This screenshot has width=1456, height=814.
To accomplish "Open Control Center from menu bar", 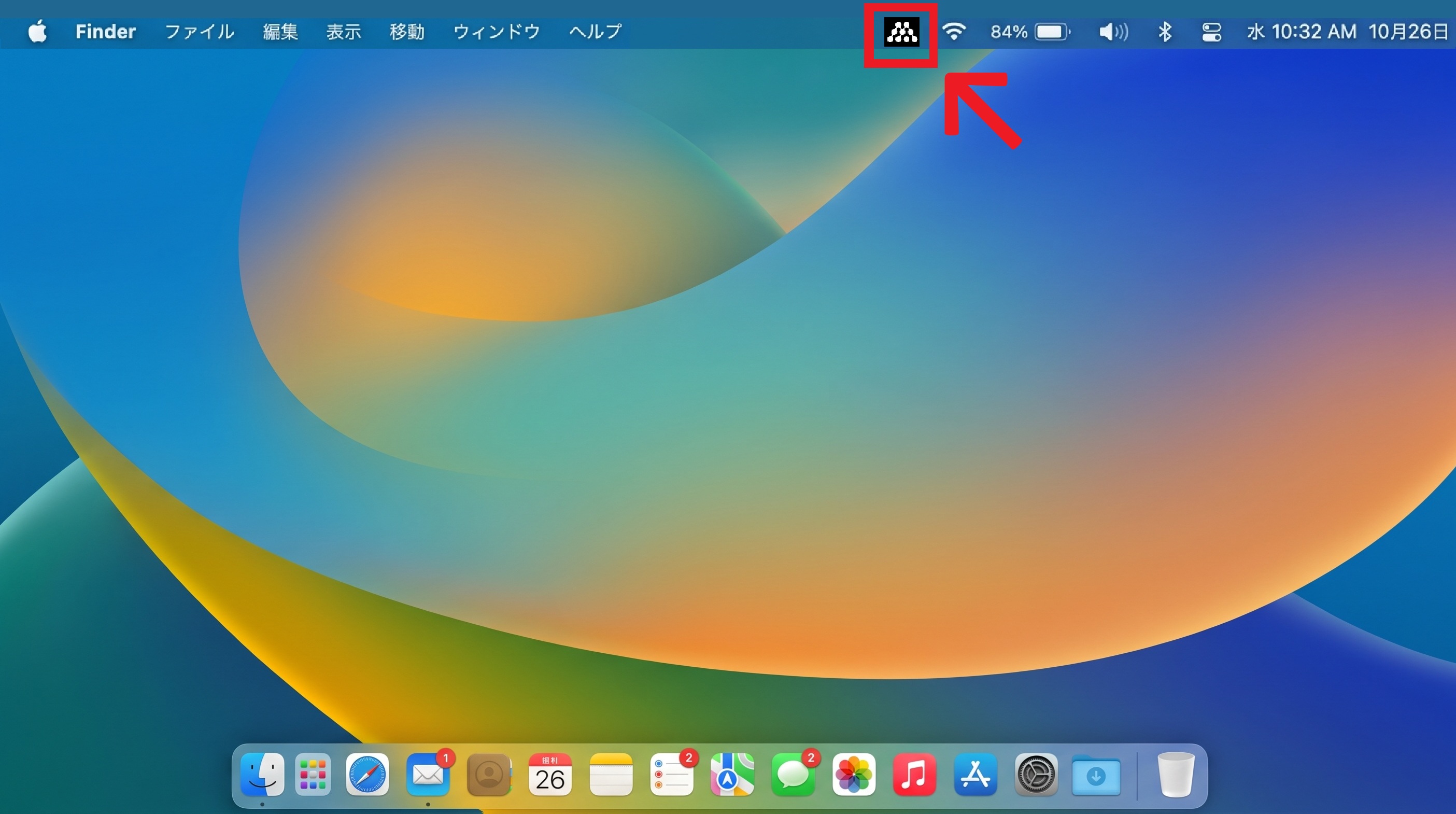I will tap(1212, 32).
